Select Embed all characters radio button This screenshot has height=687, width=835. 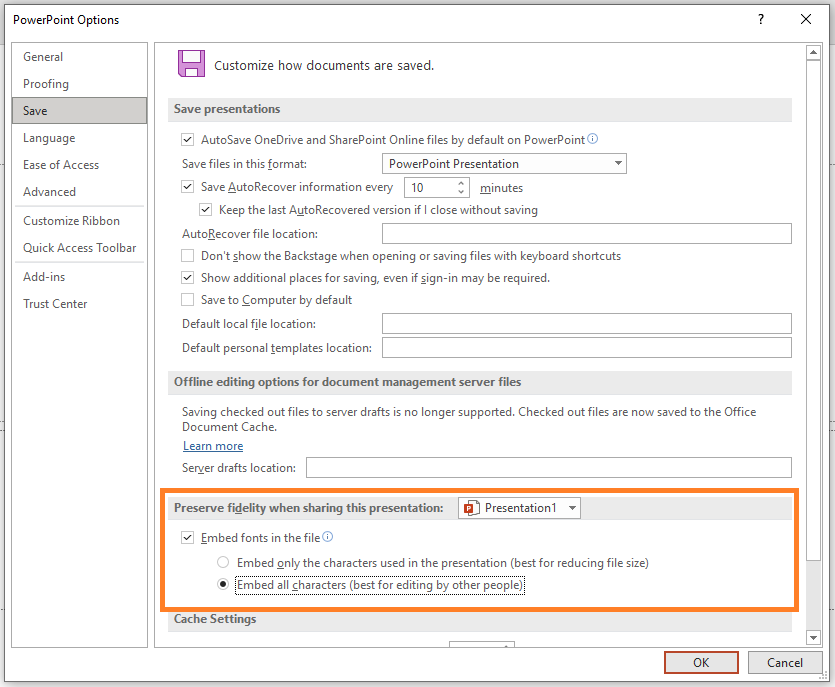pyautogui.click(x=223, y=585)
